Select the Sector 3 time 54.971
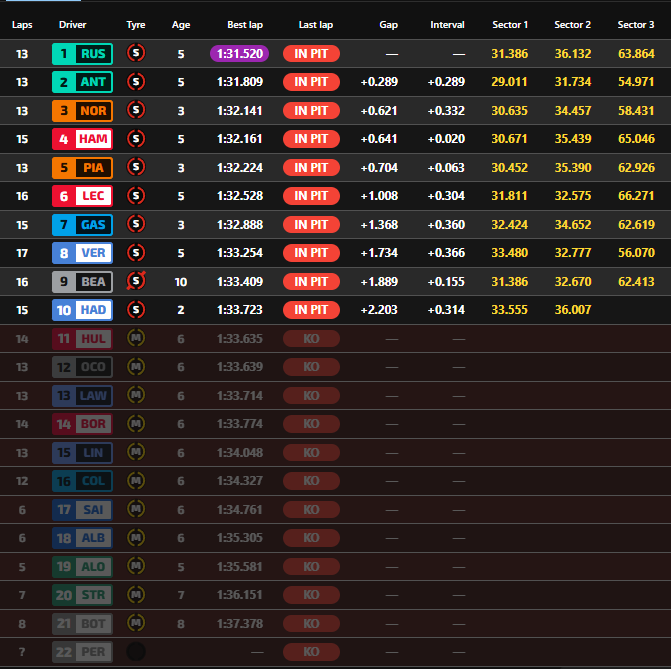 click(636, 82)
